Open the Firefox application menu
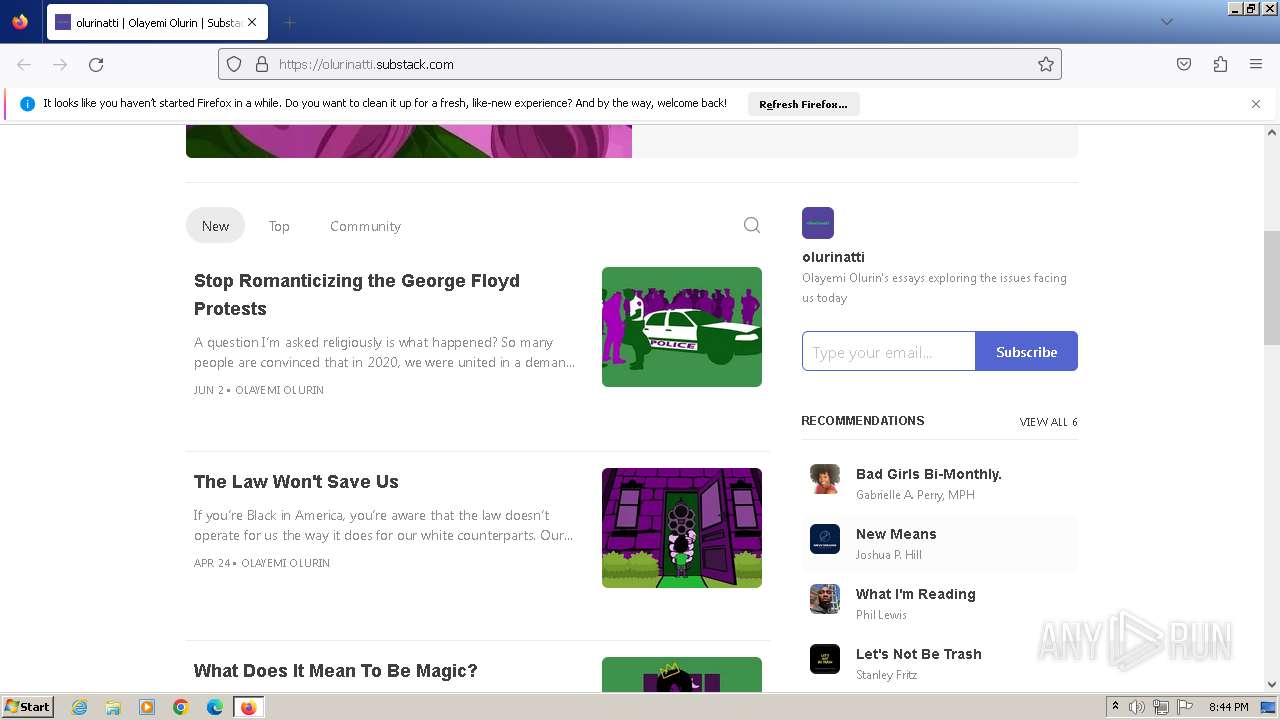The width and height of the screenshot is (1280, 720). click(x=1256, y=64)
